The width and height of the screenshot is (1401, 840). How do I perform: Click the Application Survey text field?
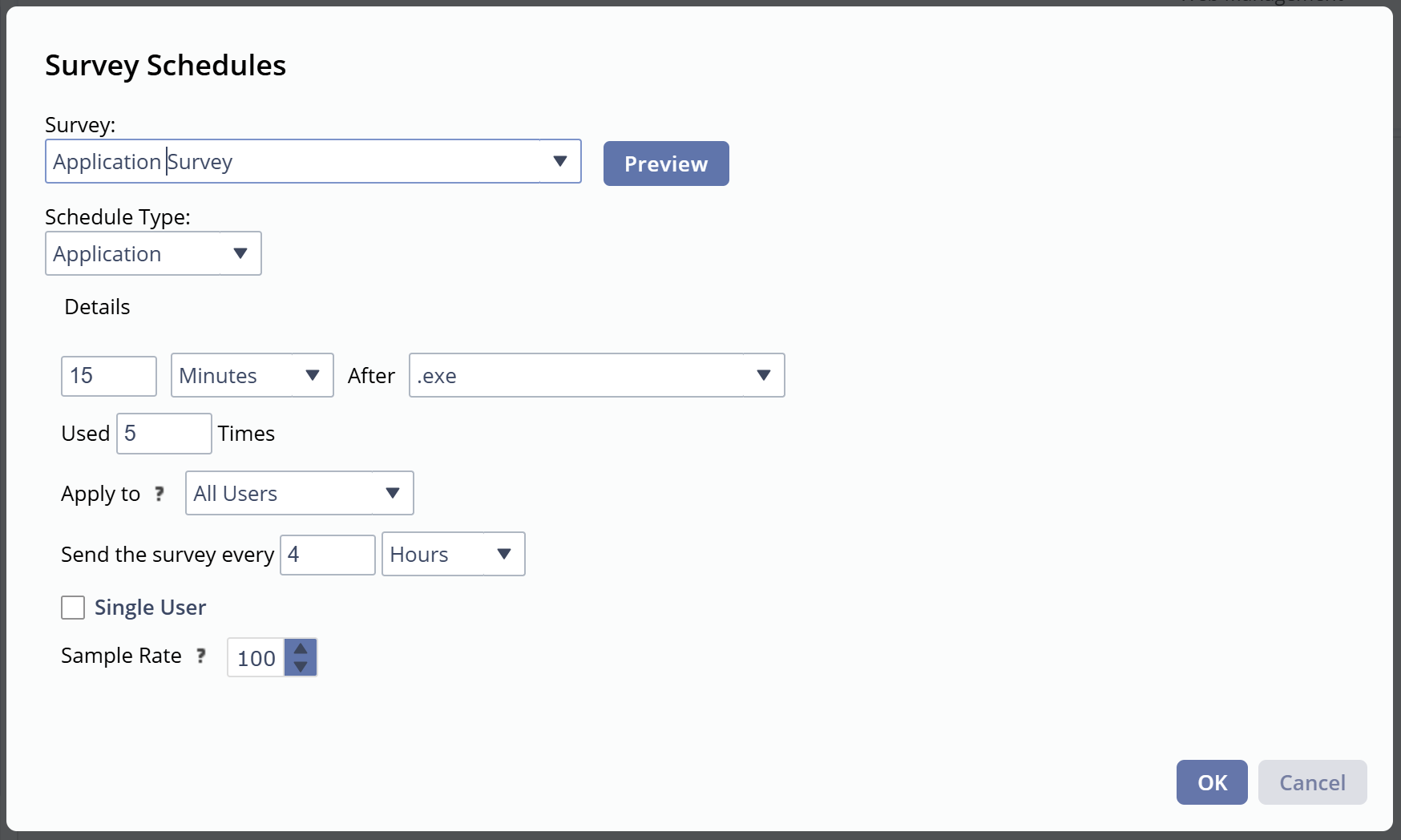[x=293, y=161]
